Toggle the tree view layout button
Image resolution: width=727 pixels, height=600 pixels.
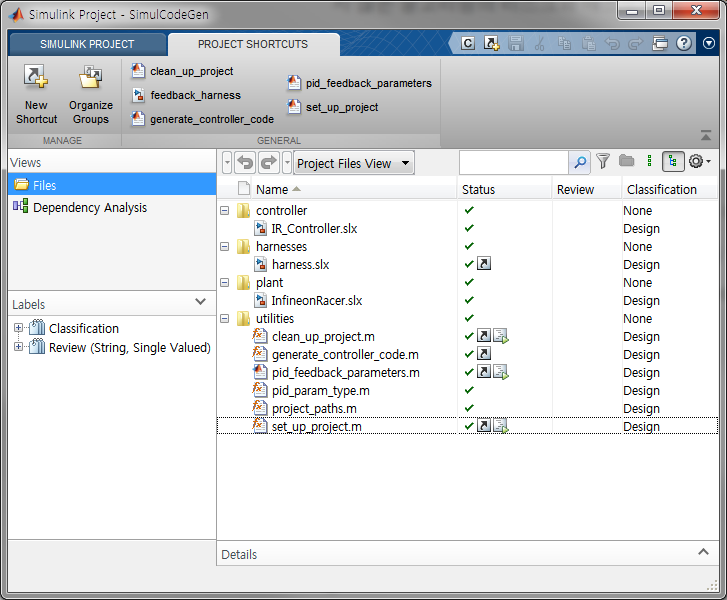click(673, 162)
